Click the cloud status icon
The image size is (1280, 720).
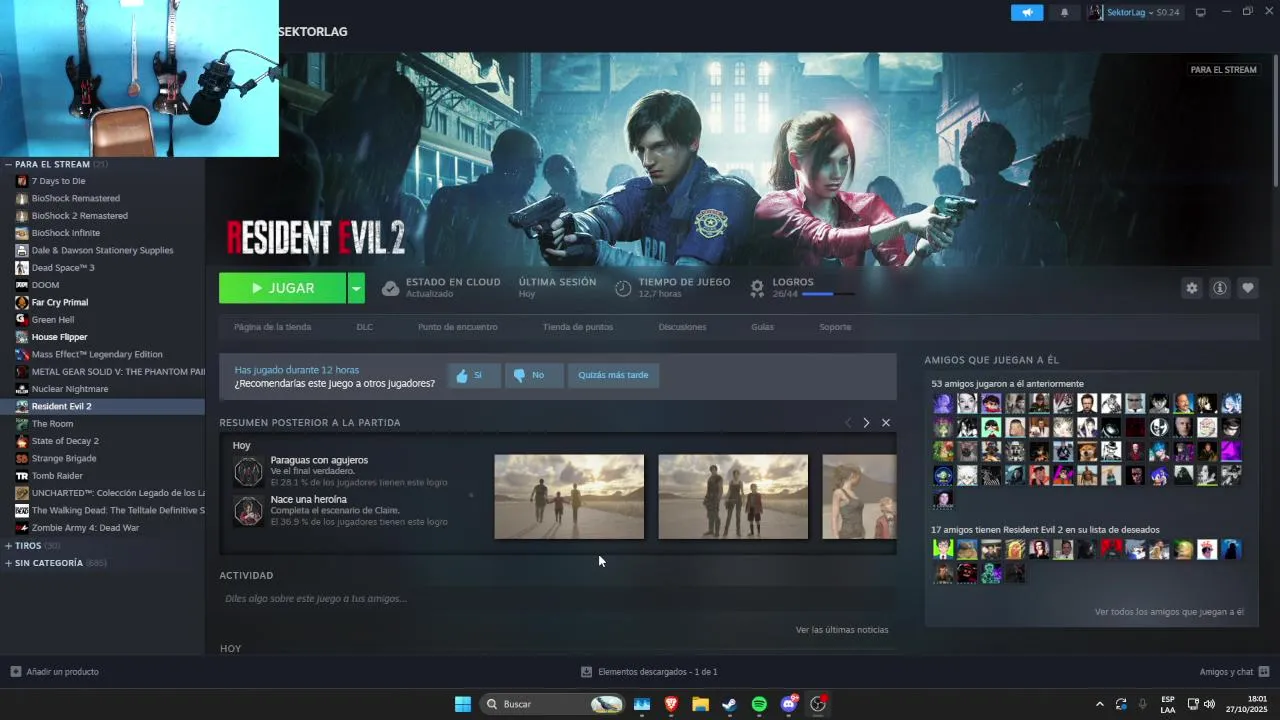coord(391,288)
